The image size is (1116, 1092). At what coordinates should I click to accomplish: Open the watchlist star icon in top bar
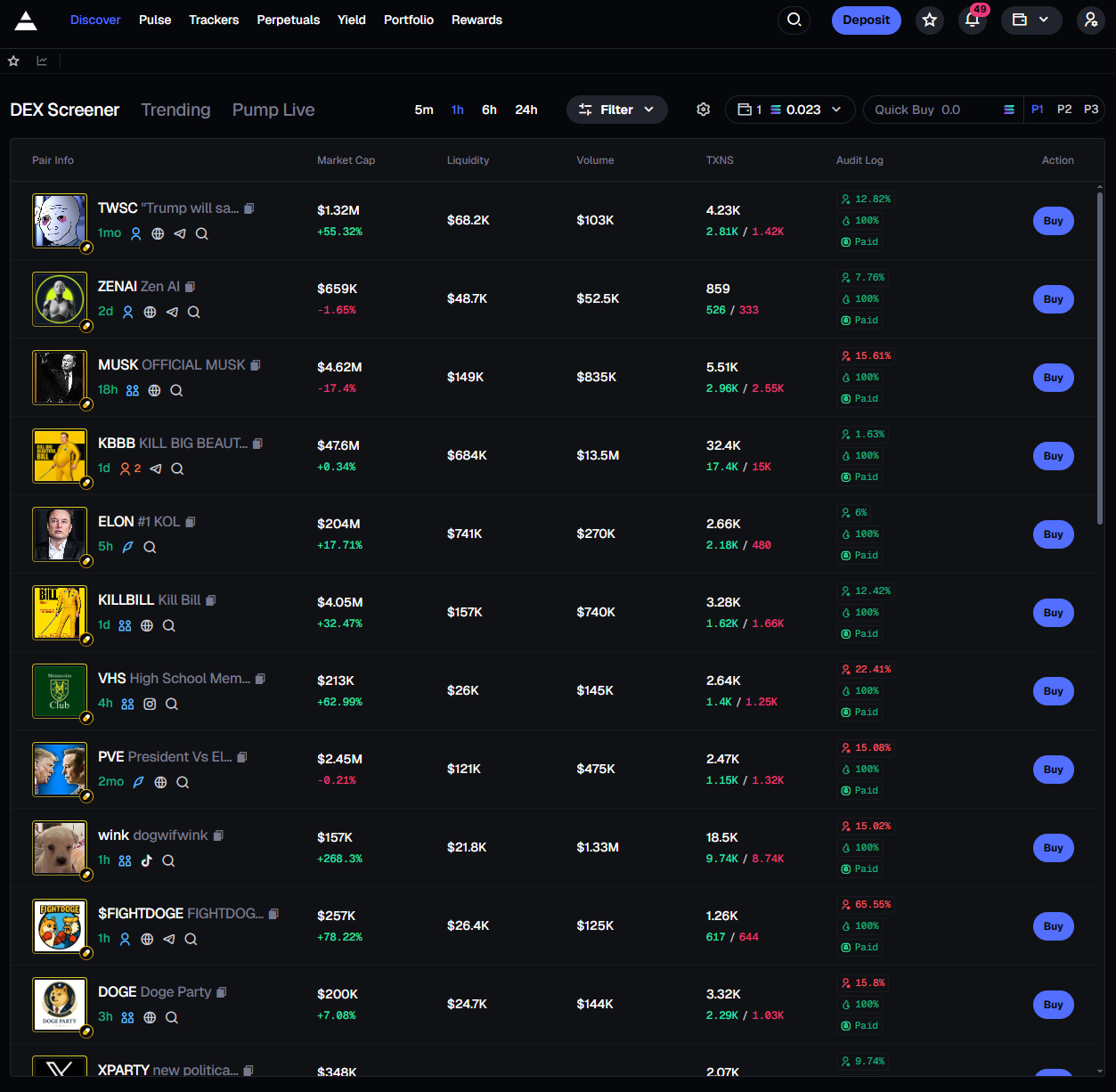pos(930,20)
